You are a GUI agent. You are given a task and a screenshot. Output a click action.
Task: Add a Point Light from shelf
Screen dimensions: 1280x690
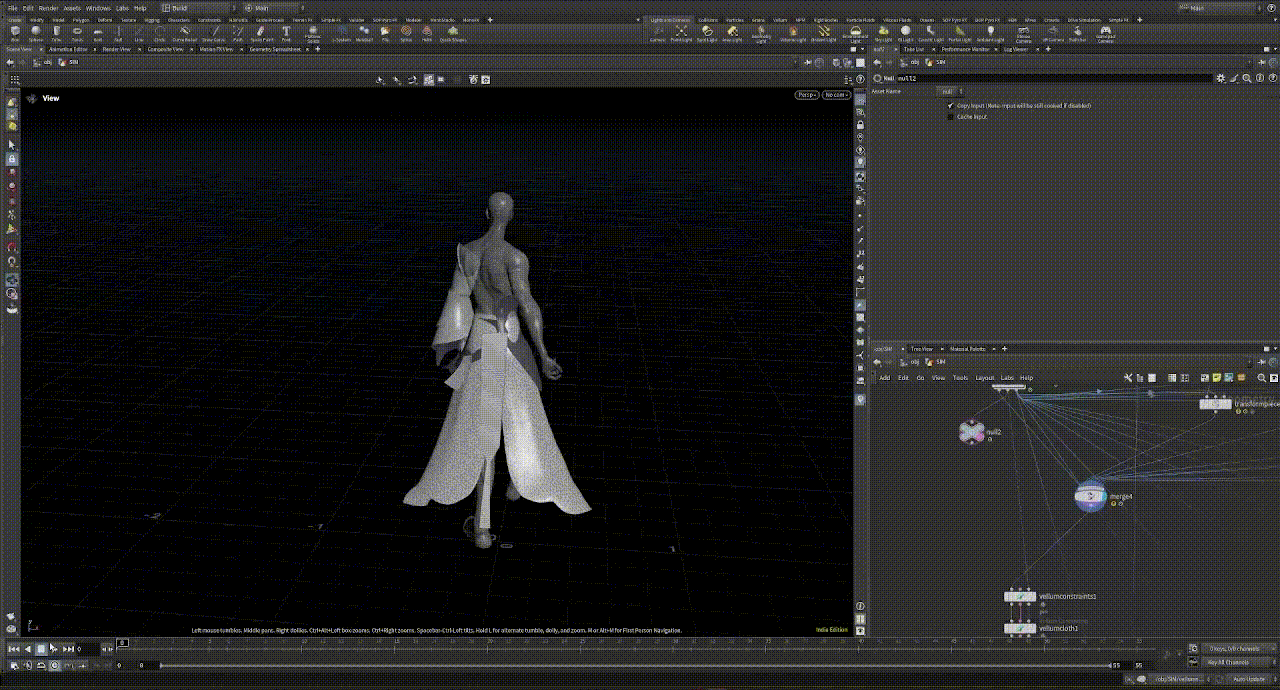[682, 32]
